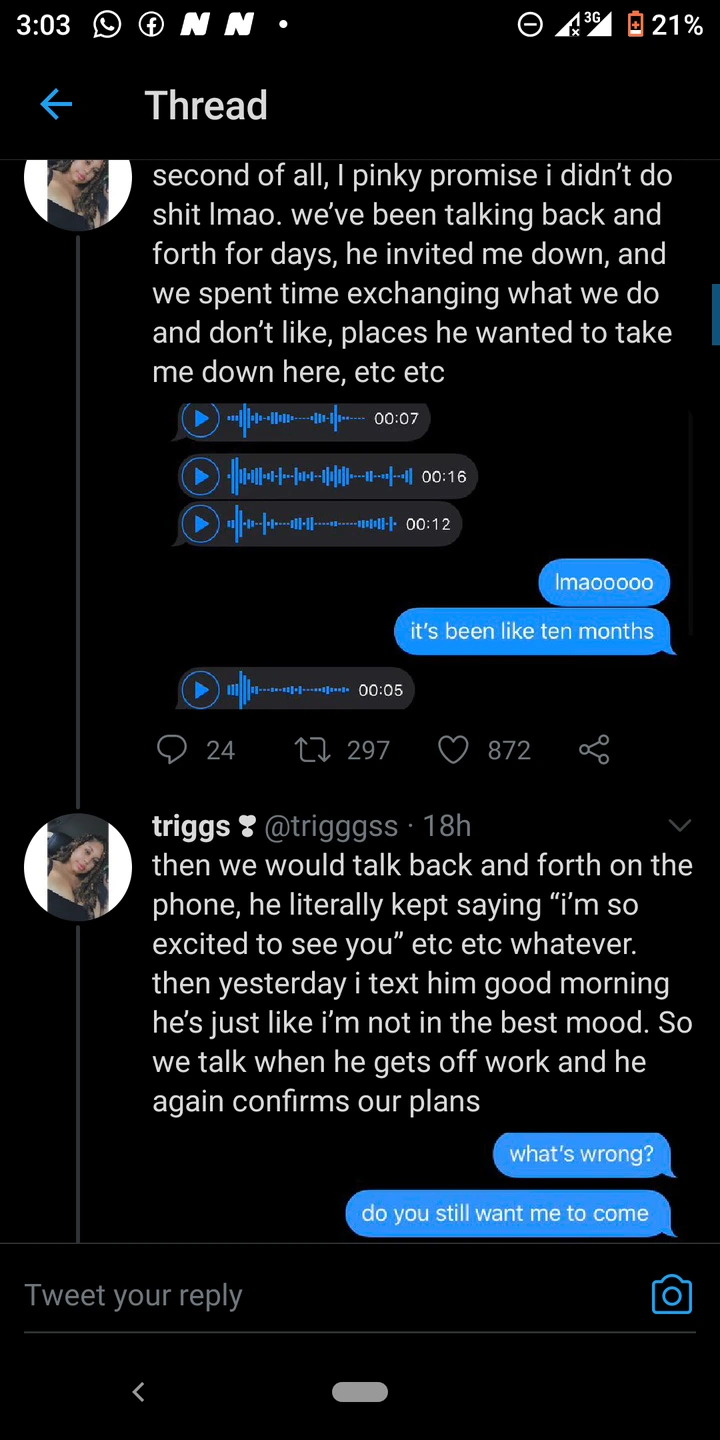Viewport: 720px width, 1440px height.
Task: Tap triggs profile picture on lower tweet
Action: tap(78, 866)
